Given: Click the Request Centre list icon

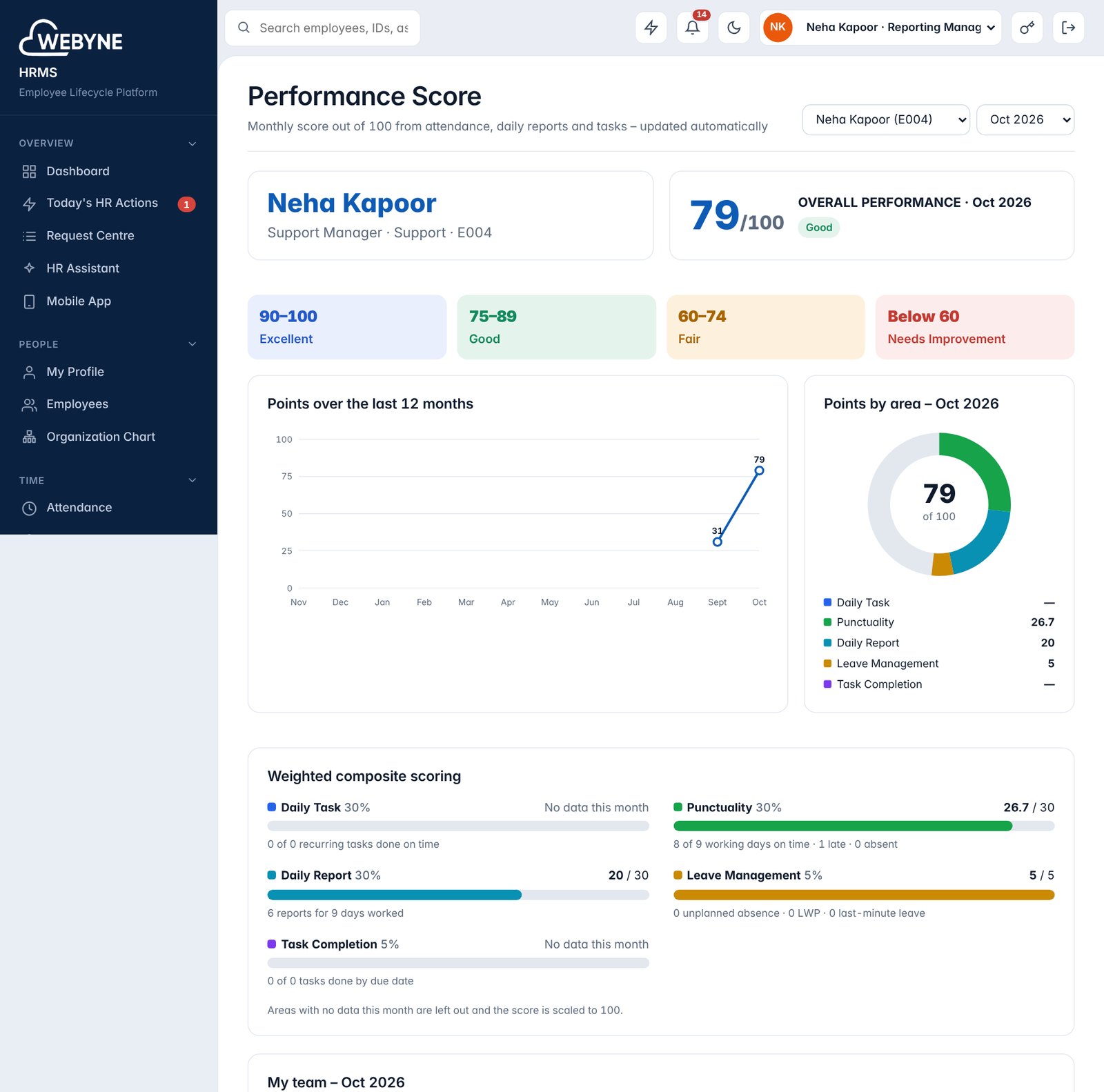Looking at the screenshot, I should pyautogui.click(x=29, y=236).
